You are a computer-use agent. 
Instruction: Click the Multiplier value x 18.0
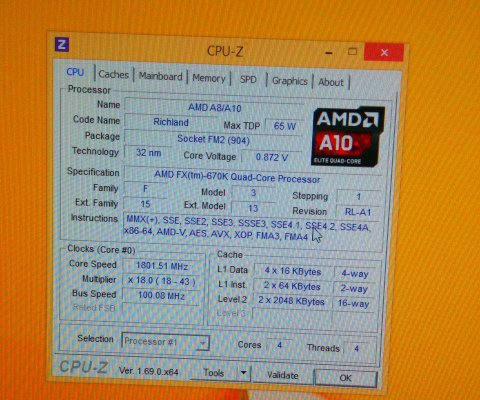pyautogui.click(x=162, y=281)
